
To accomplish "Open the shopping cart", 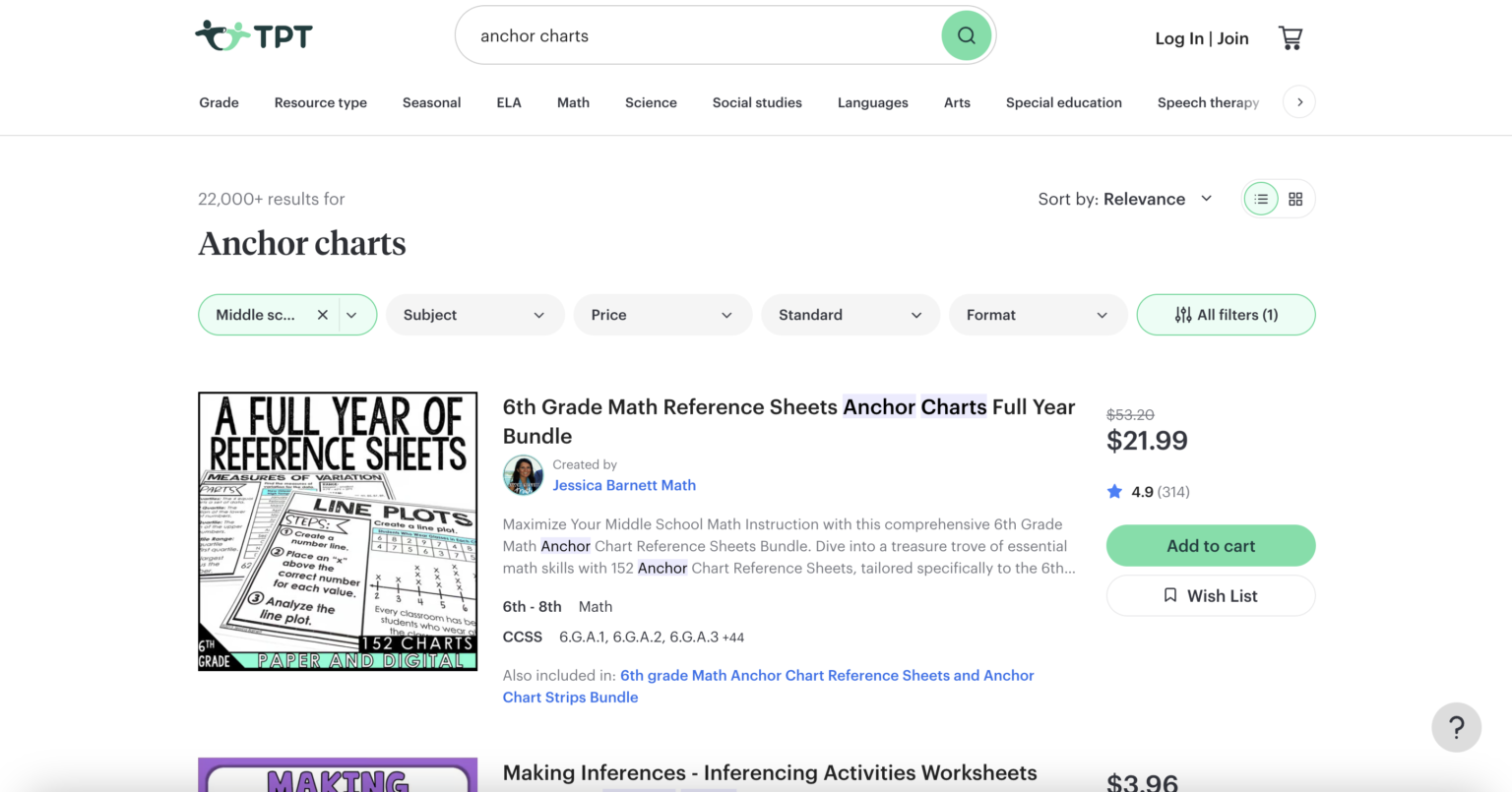I will pos(1291,36).
